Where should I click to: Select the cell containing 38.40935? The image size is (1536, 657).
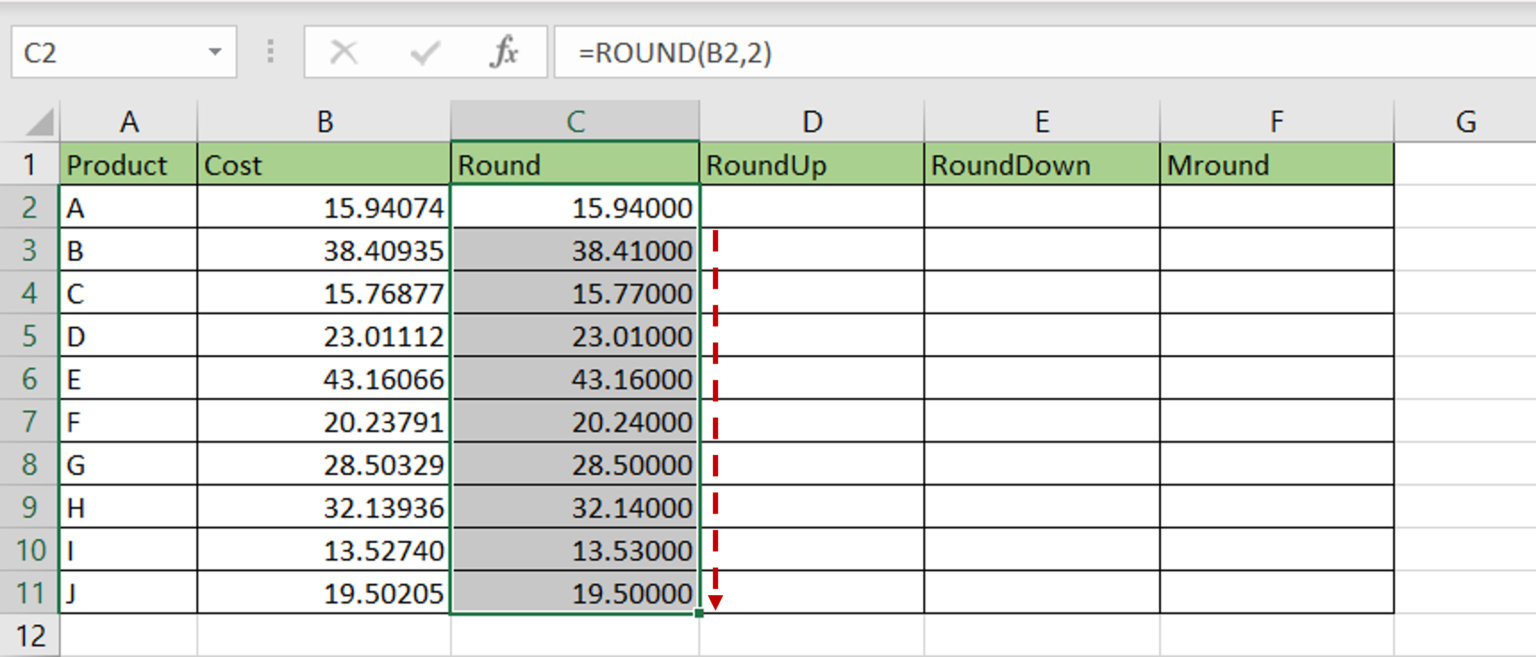324,250
